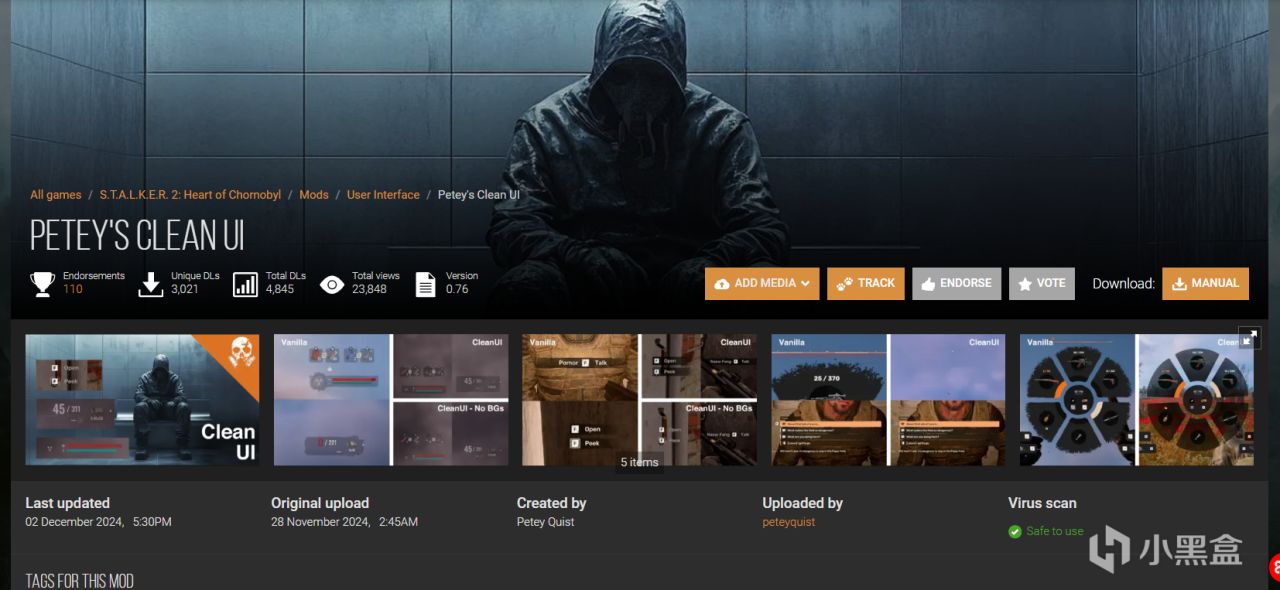Click the Vote button
This screenshot has width=1280, height=590.
click(x=1042, y=283)
